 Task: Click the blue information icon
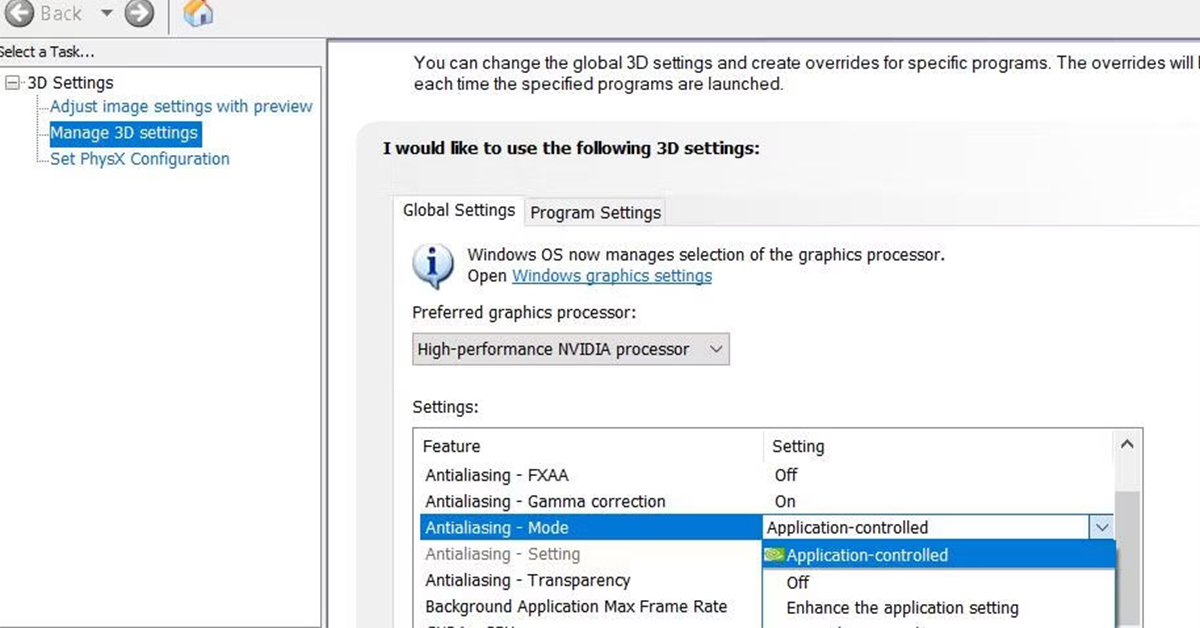[x=432, y=264]
